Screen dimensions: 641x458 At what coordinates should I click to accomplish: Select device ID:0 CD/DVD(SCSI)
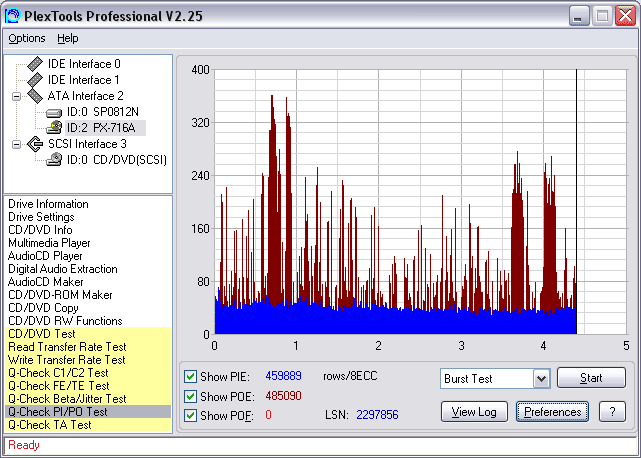(117, 160)
